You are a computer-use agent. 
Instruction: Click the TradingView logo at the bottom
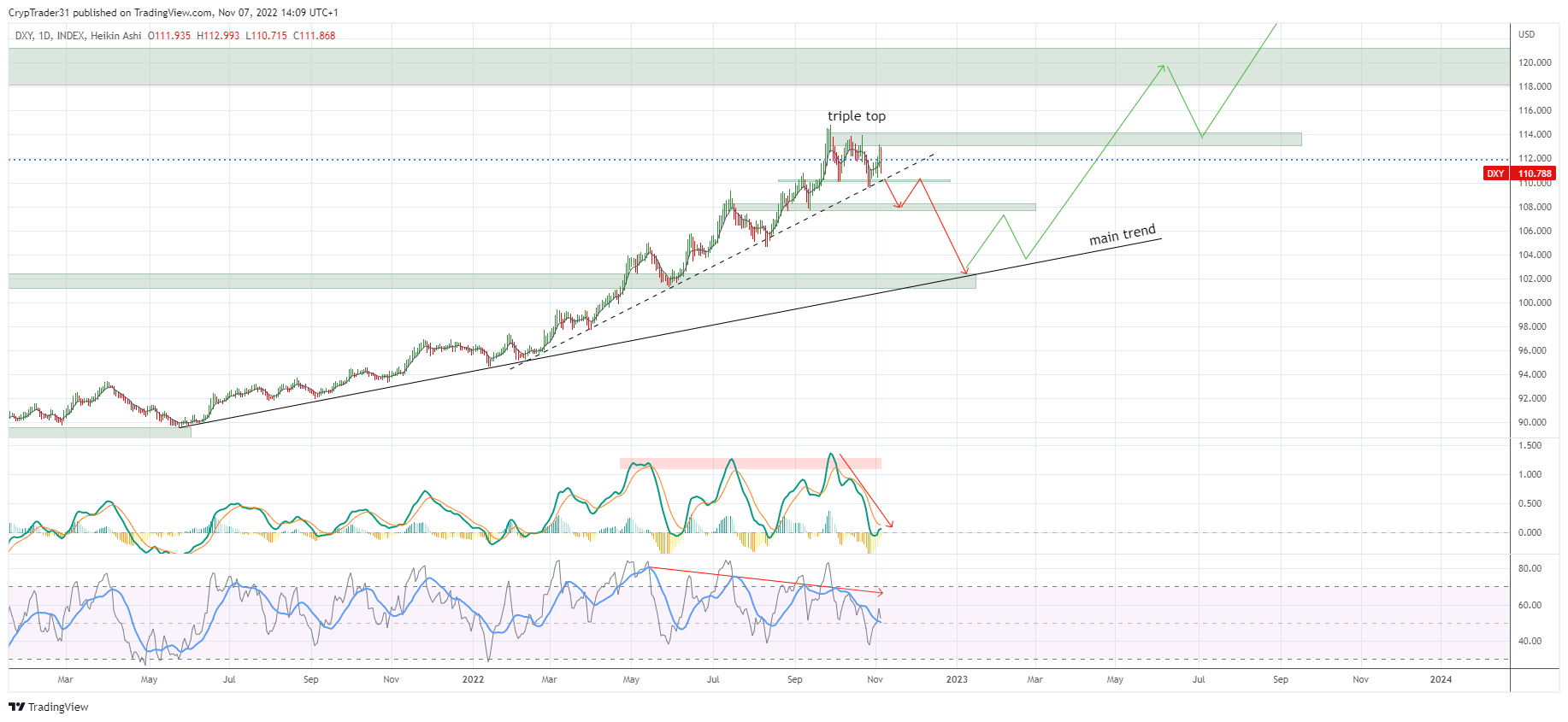(x=49, y=707)
